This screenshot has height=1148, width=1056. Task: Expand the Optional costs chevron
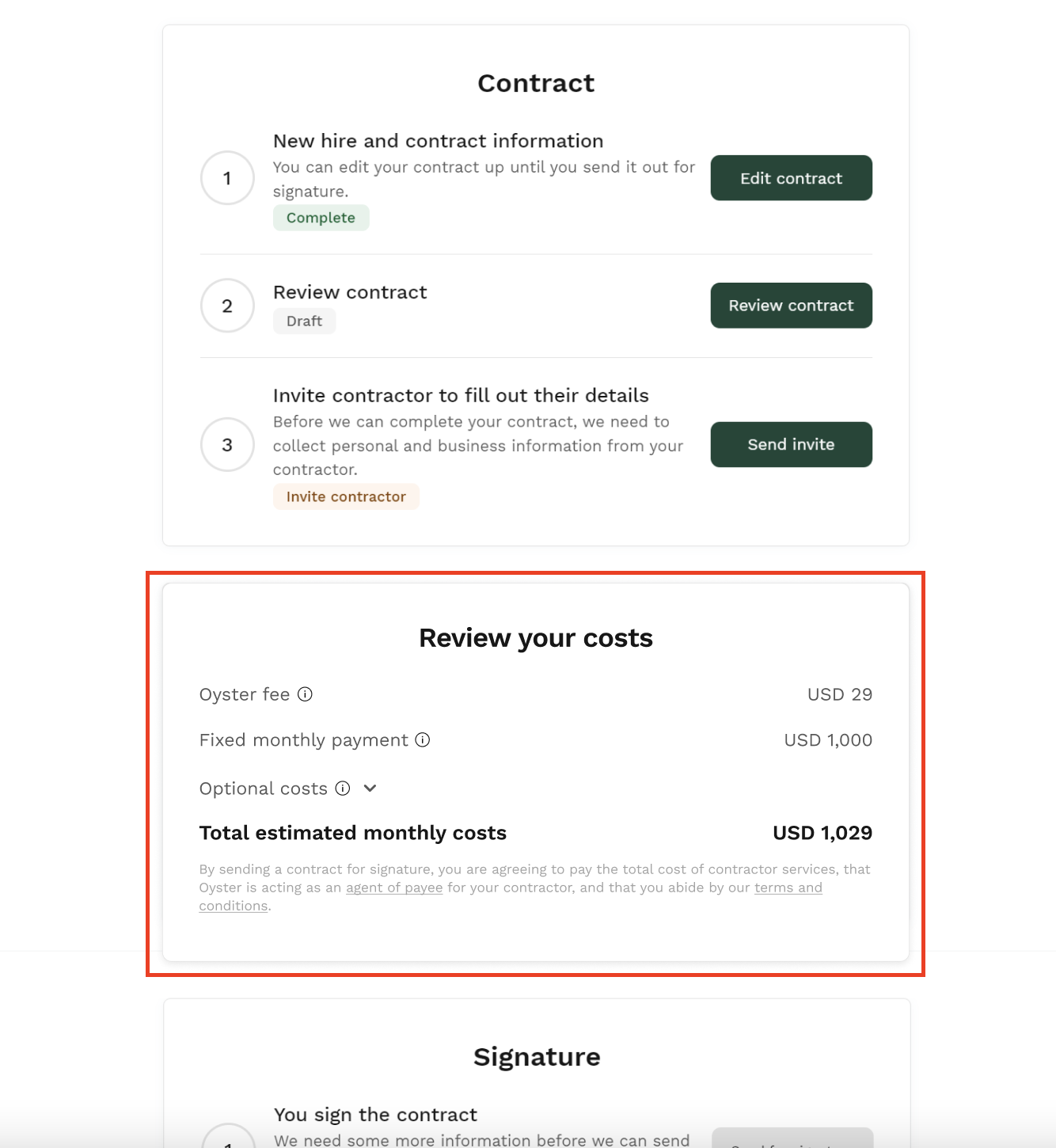click(370, 788)
